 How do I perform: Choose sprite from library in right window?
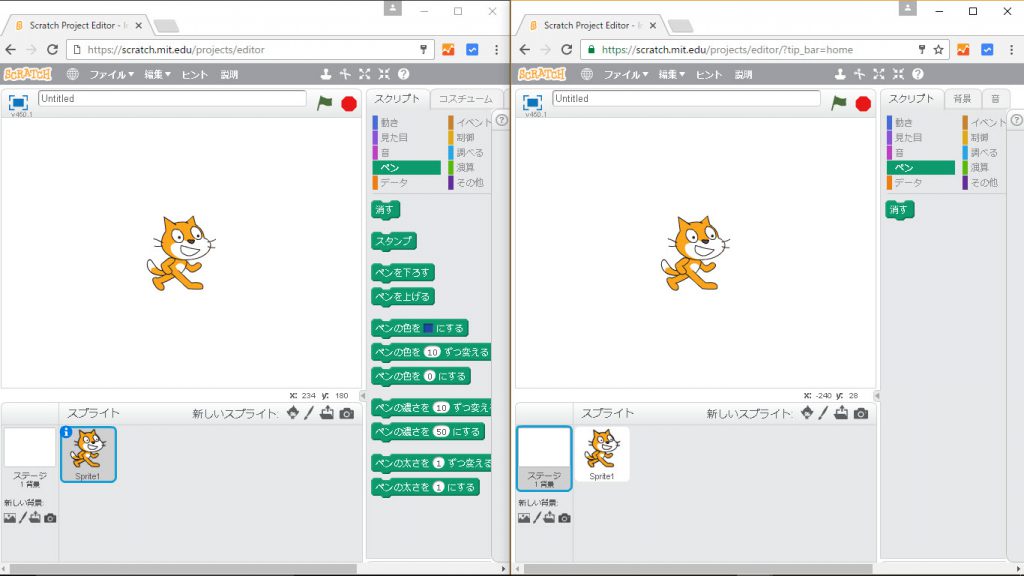click(x=807, y=413)
